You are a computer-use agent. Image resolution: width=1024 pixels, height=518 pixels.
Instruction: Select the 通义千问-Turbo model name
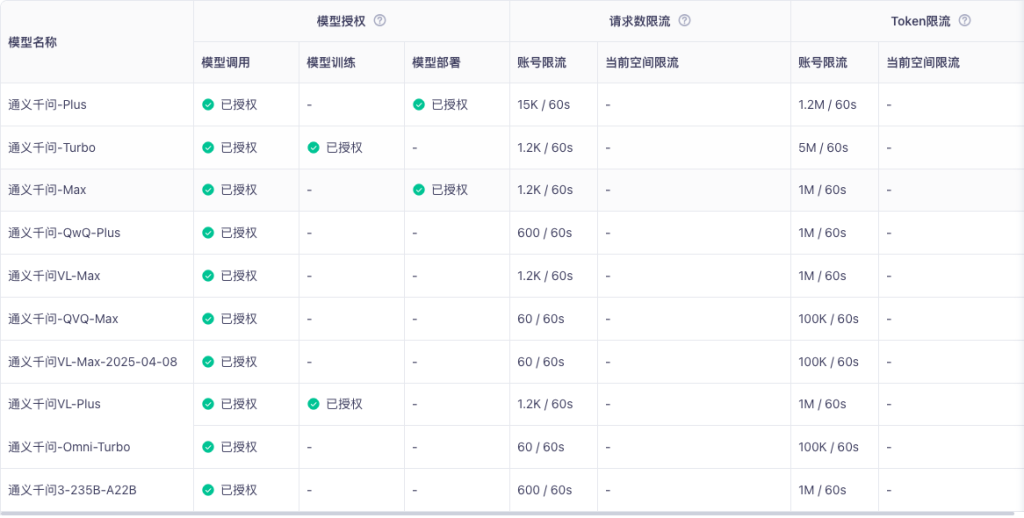click(52, 148)
